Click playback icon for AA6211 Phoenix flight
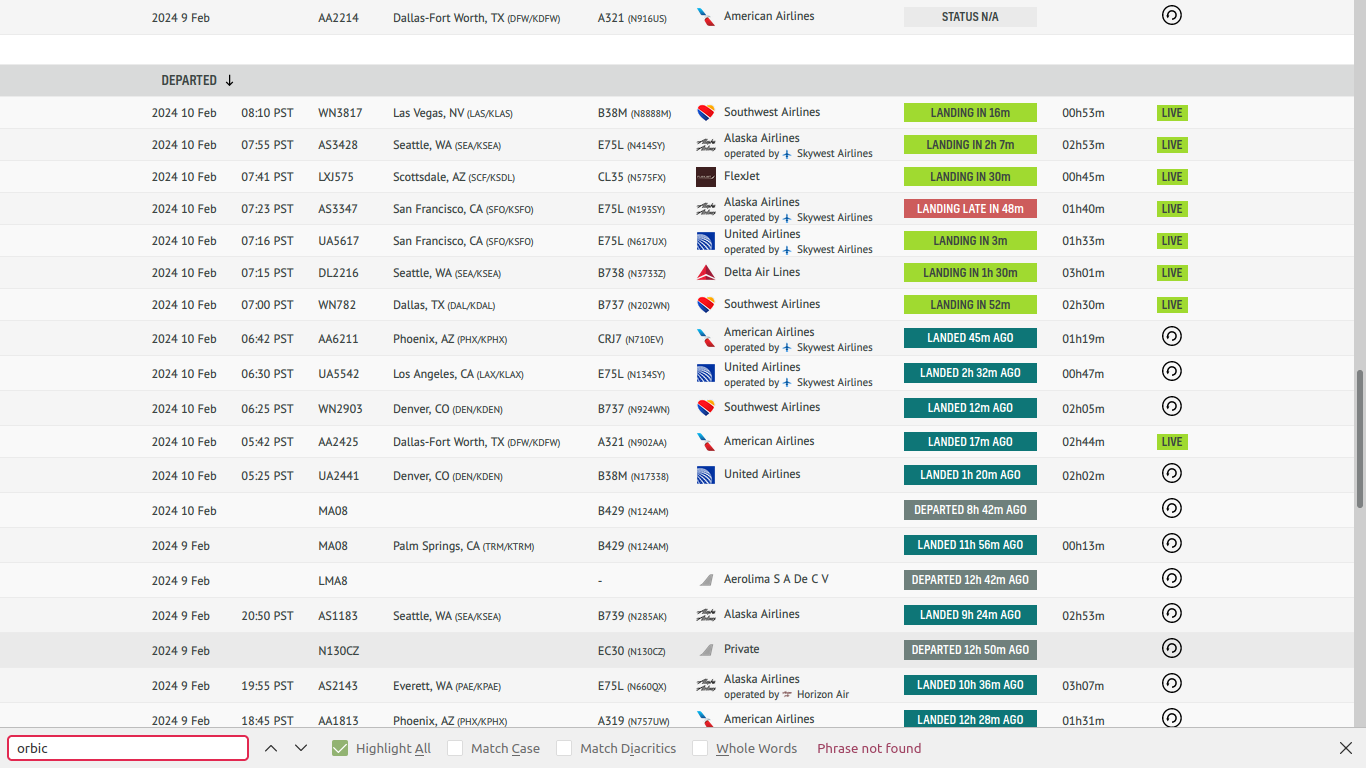 [1172, 336]
